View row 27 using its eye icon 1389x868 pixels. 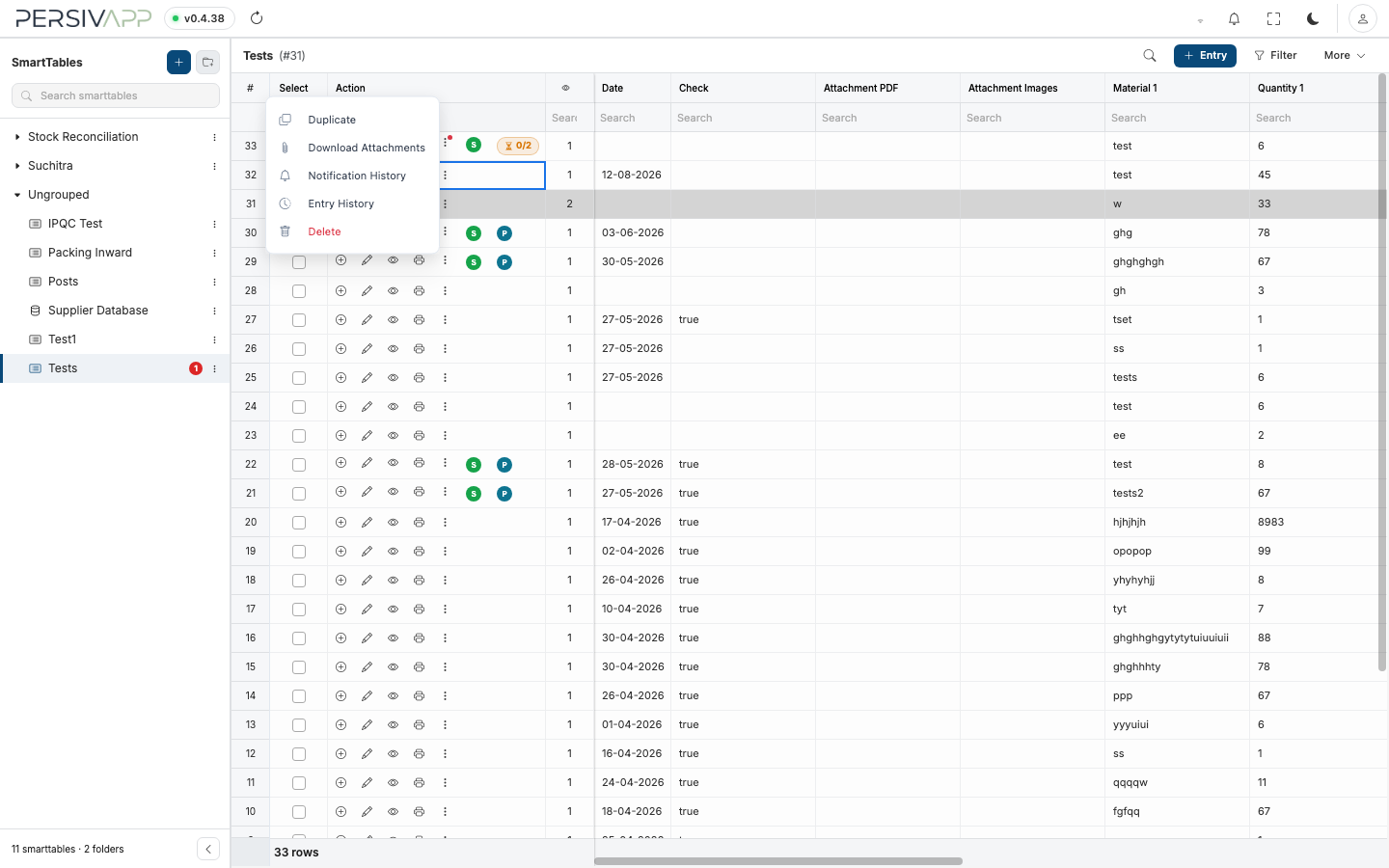coord(393,319)
